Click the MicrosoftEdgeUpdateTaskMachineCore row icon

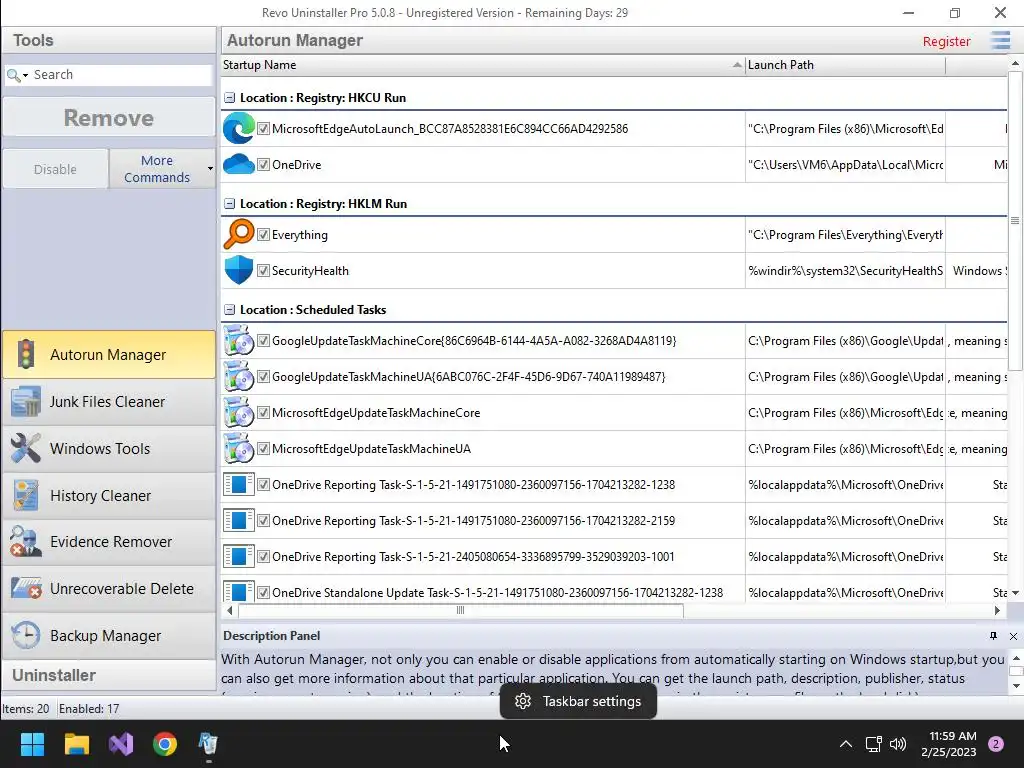tap(238, 412)
